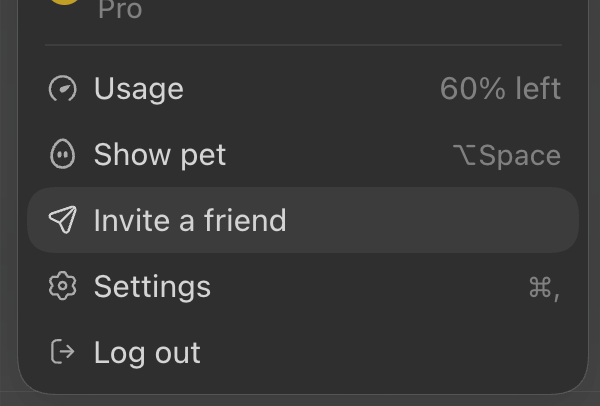Dismiss menu via dimmed area left of panel
Image resolution: width=600 pixels, height=406 pixels.
click(8, 191)
